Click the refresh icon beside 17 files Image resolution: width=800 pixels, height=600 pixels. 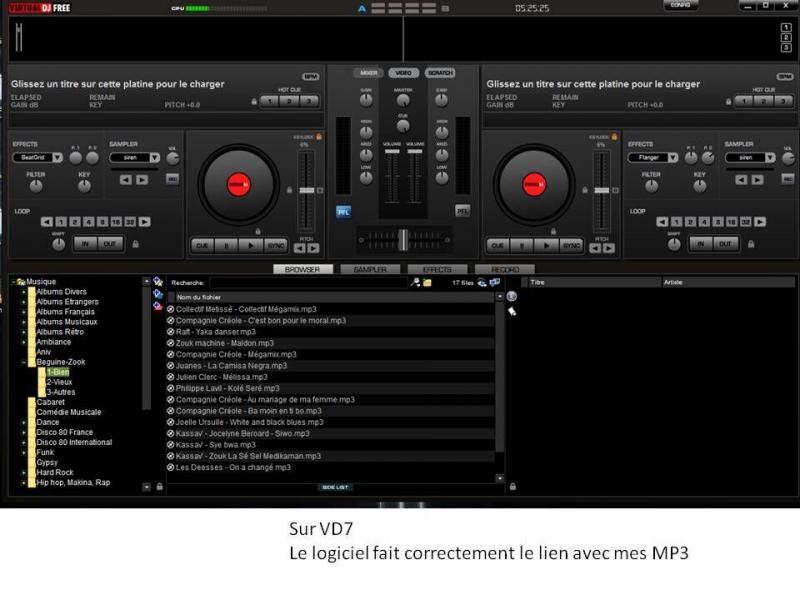coord(482,283)
